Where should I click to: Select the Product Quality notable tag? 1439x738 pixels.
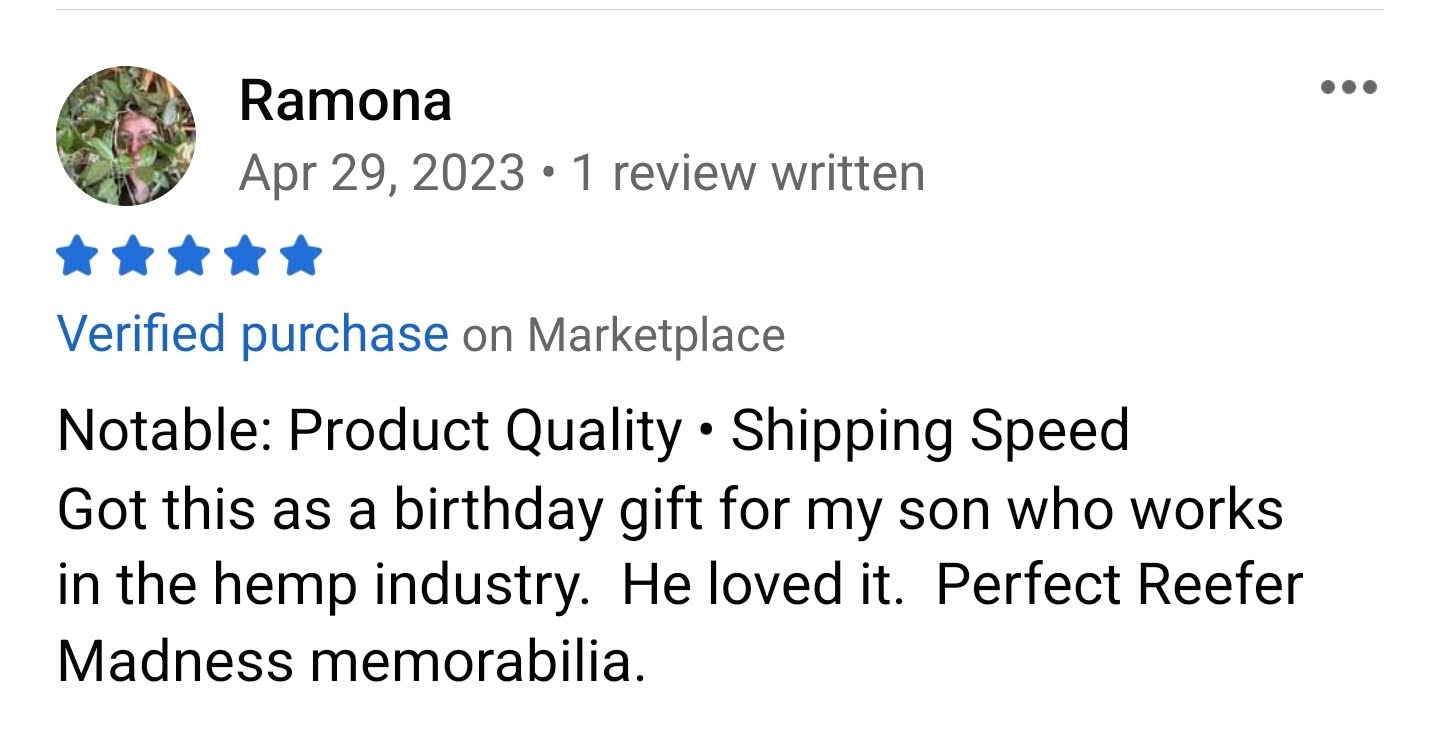[485, 431]
